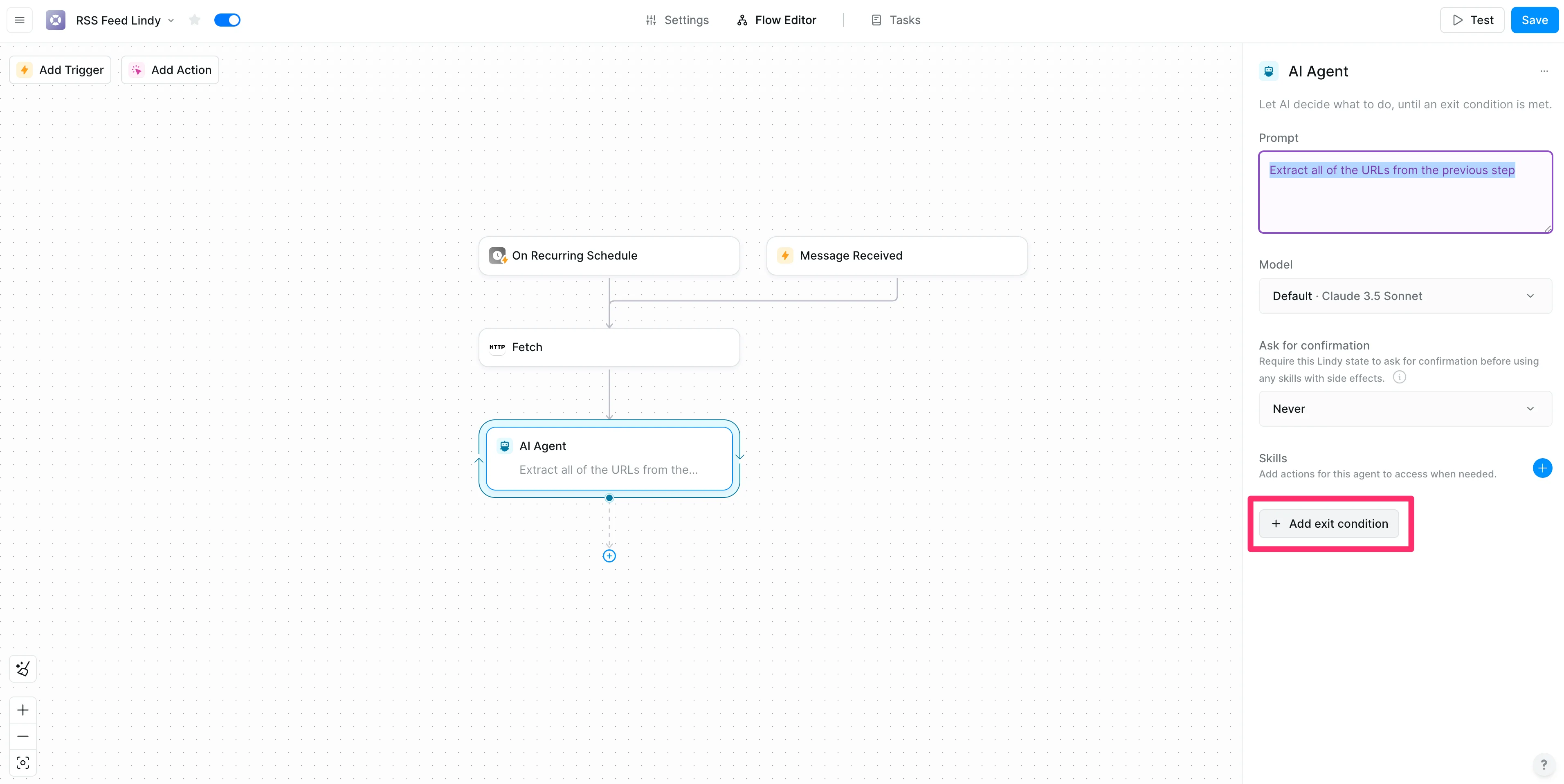Toggle the RSS Feed Lindy enabled switch
The height and width of the screenshot is (784, 1564).
(227, 20)
